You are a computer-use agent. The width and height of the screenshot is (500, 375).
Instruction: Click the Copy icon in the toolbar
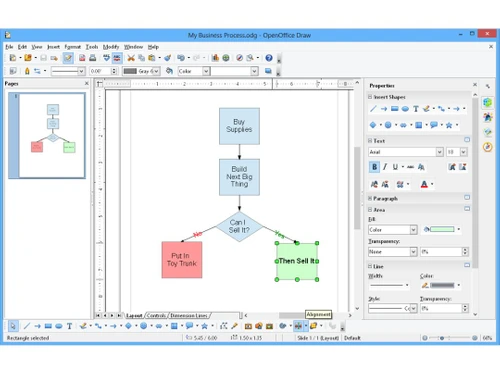pyautogui.click(x=141, y=58)
